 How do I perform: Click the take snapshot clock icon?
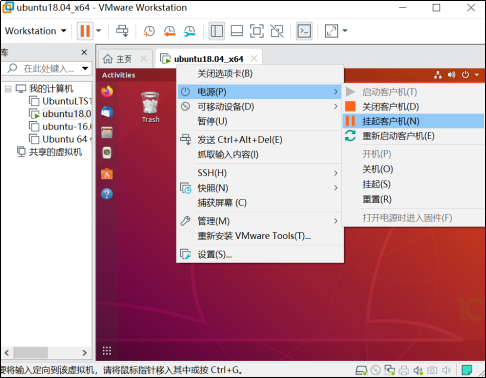click(x=149, y=31)
